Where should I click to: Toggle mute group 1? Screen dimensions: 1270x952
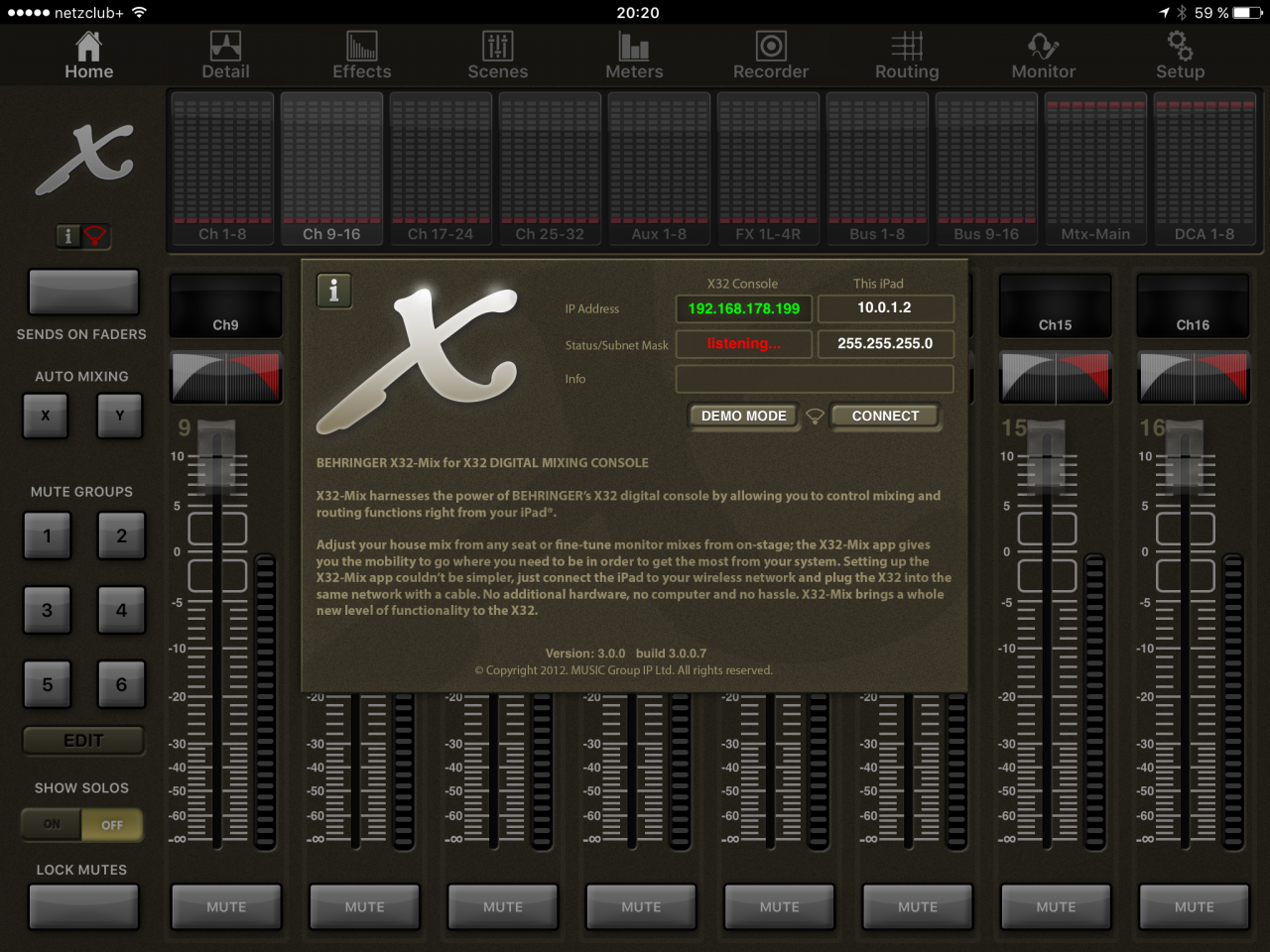pyautogui.click(x=47, y=535)
